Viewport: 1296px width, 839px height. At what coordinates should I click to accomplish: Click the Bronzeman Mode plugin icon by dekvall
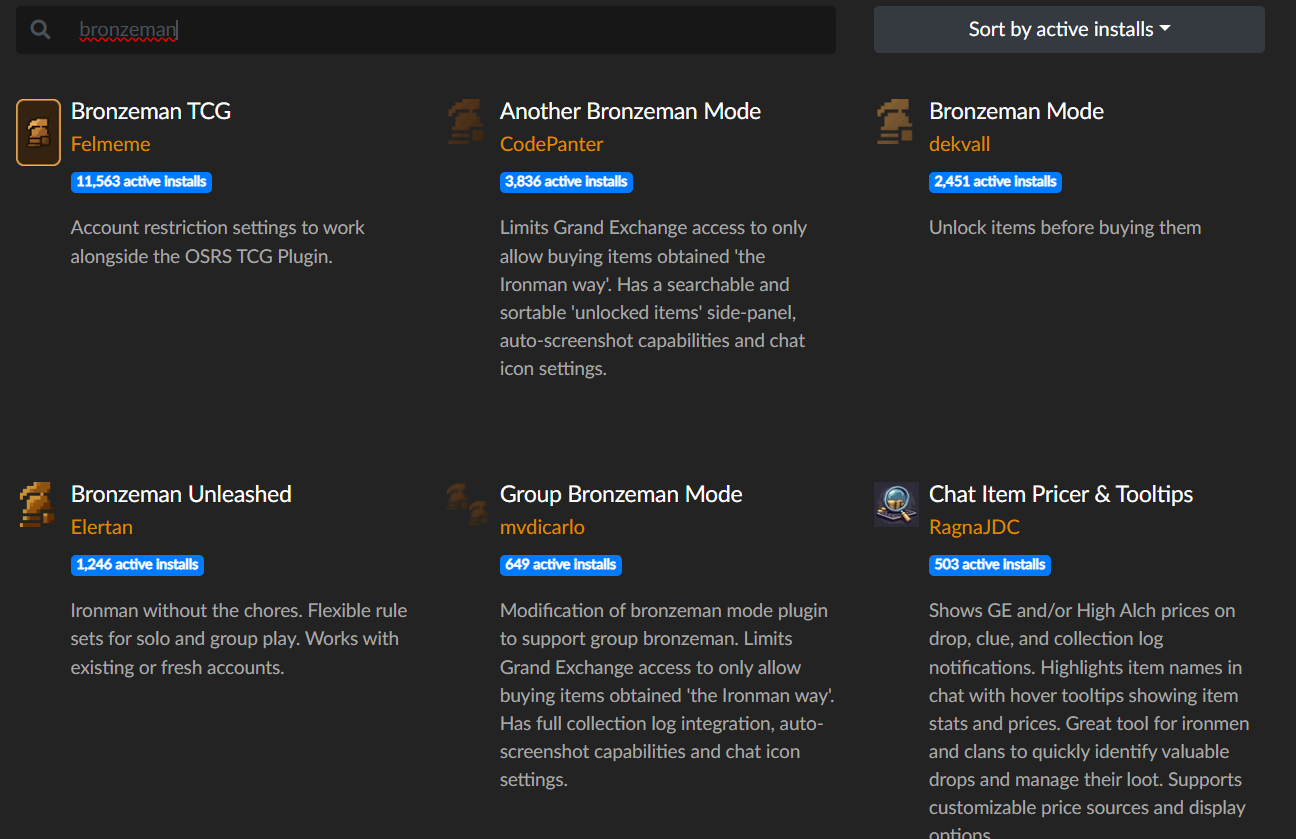click(895, 122)
